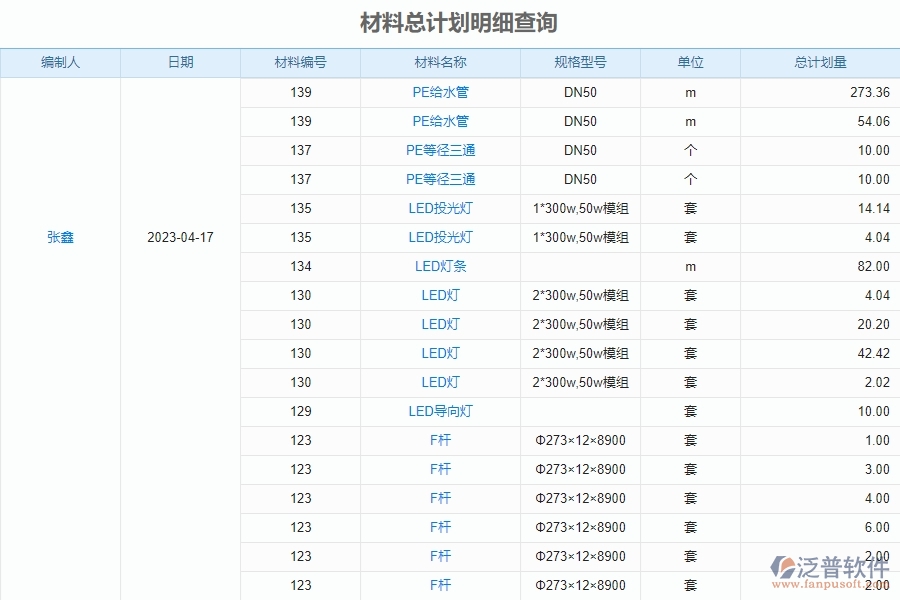Open the LED导向灯 material link

tap(441, 411)
